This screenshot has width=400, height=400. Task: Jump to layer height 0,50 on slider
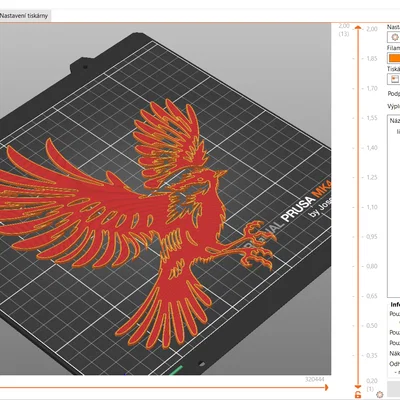tap(372, 326)
